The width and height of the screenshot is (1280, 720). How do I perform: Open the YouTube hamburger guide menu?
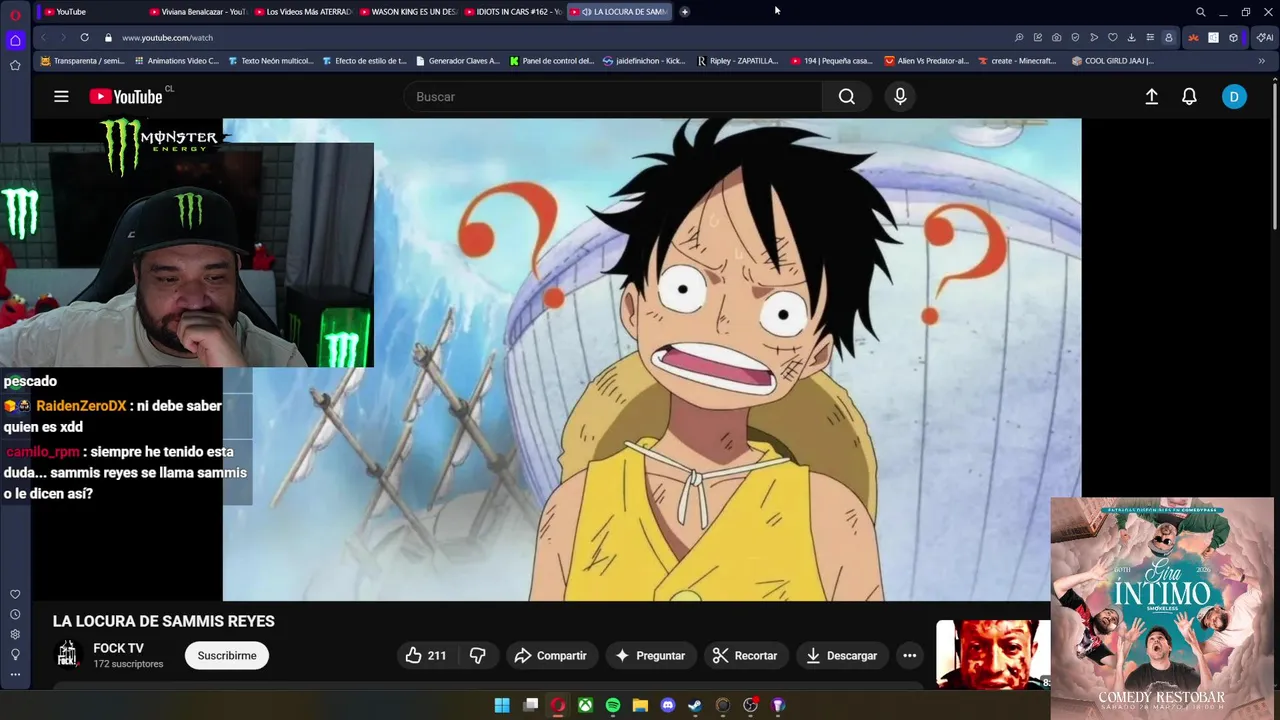tap(61, 96)
